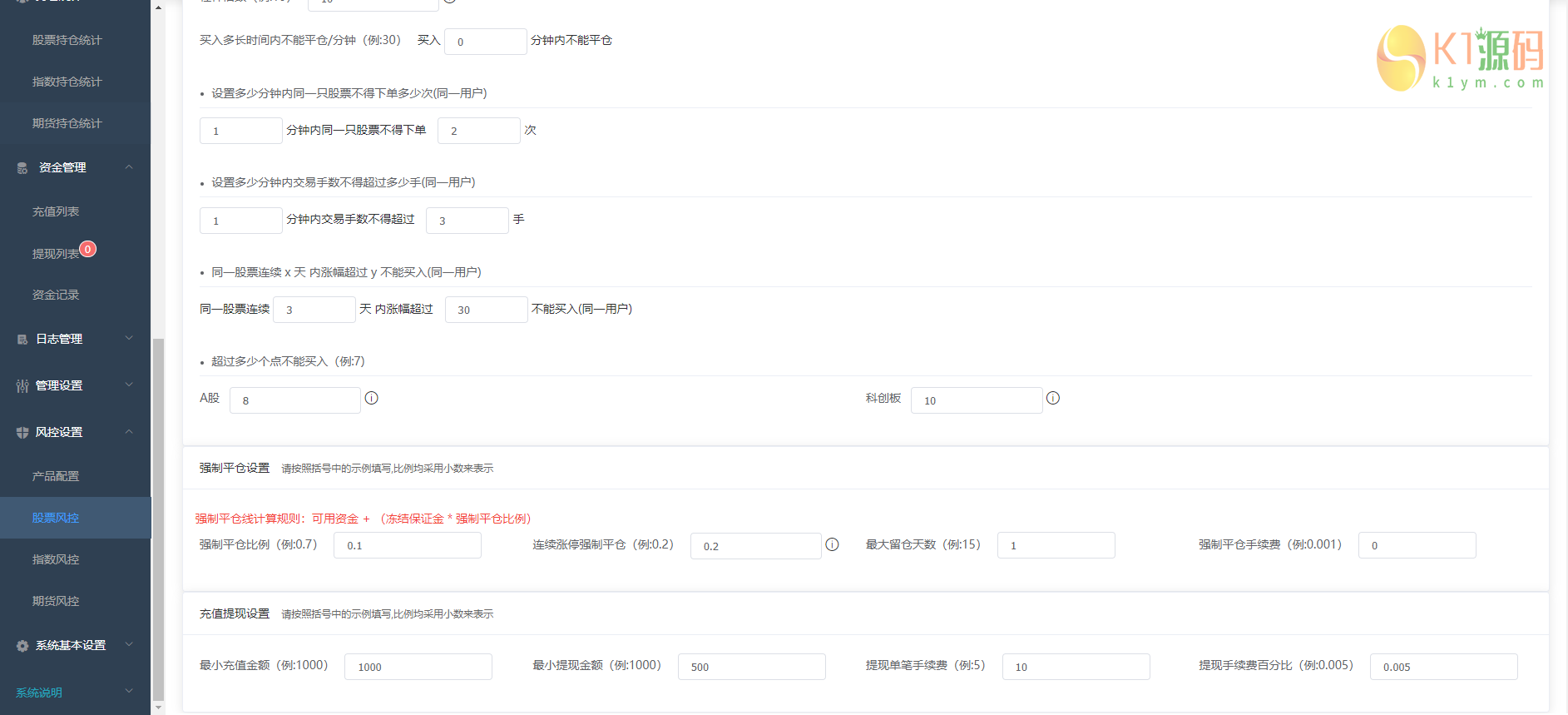Click the order count field before 次
The image size is (1568, 715).
pos(479,131)
